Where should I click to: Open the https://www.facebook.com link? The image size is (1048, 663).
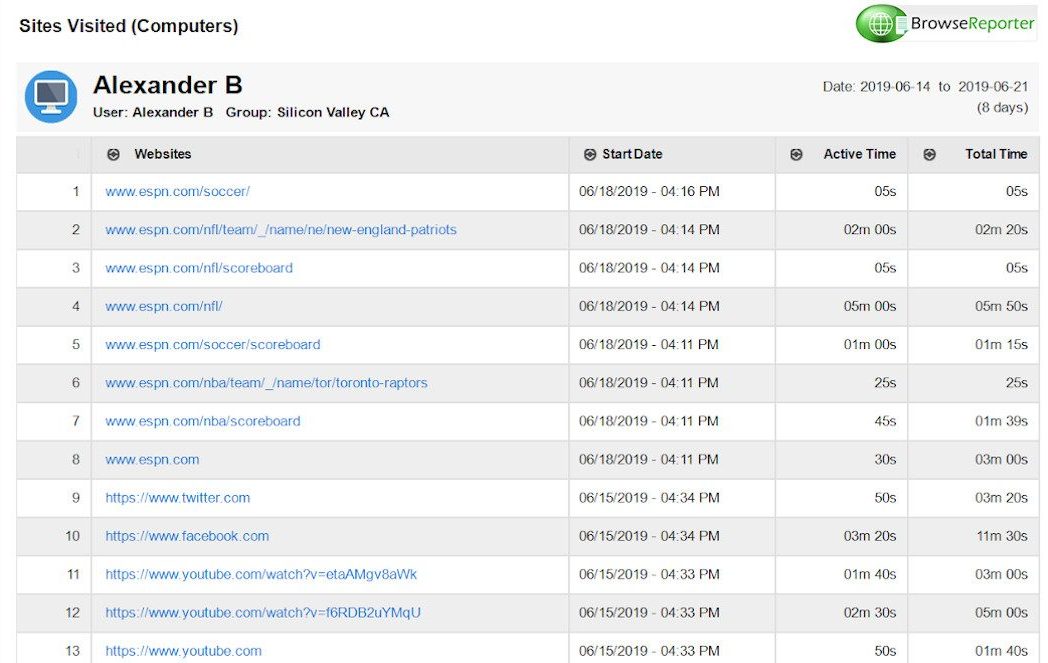point(186,535)
